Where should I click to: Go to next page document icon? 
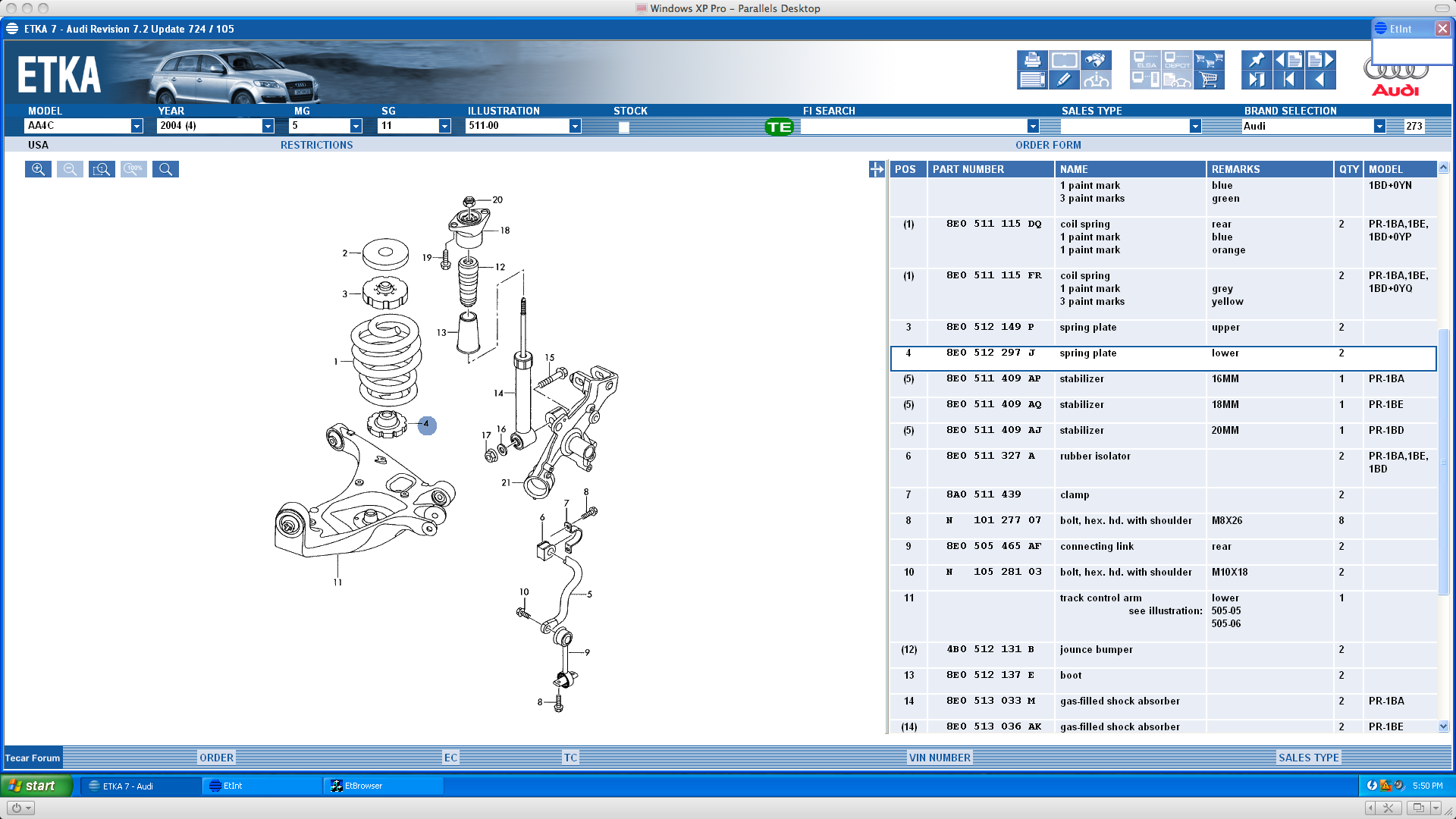[x=1320, y=60]
